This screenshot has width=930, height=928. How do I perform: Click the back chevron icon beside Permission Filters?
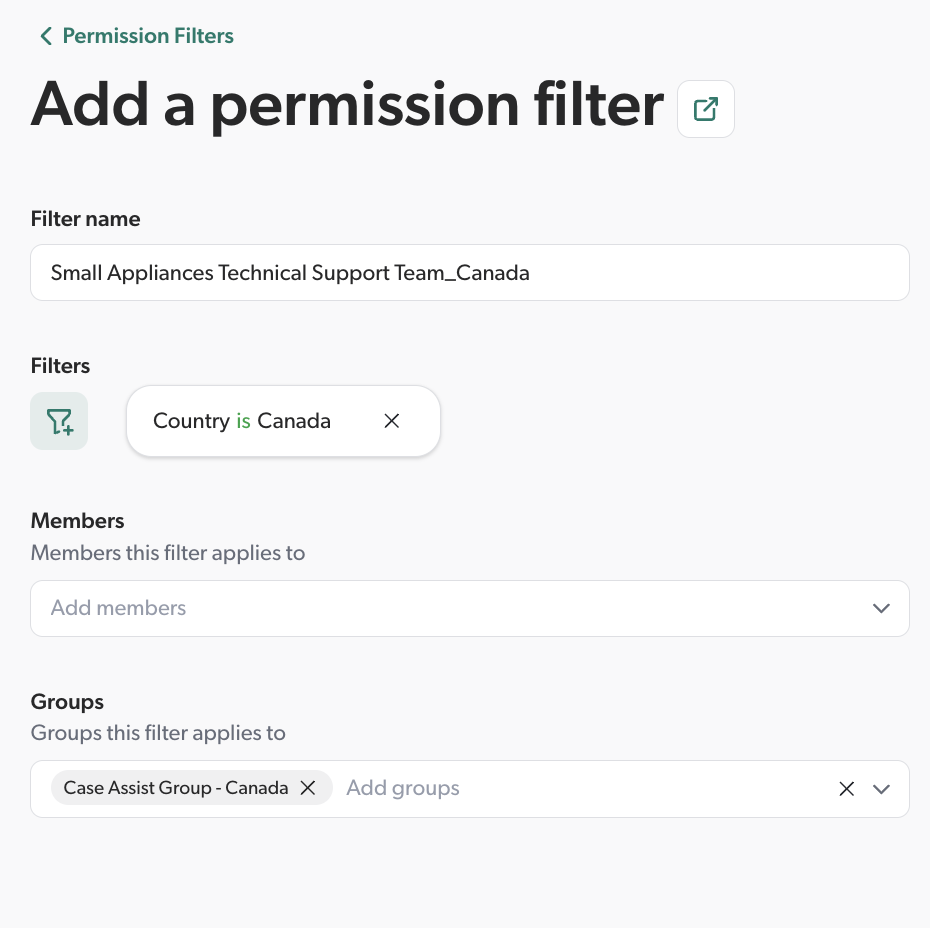tap(46, 36)
